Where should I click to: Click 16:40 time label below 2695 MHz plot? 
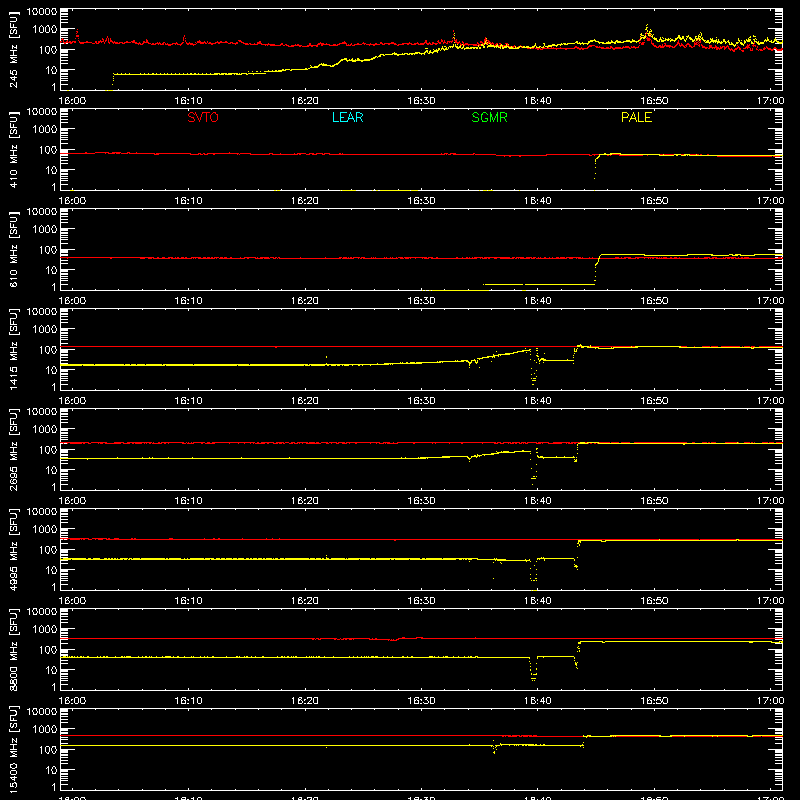point(538,501)
